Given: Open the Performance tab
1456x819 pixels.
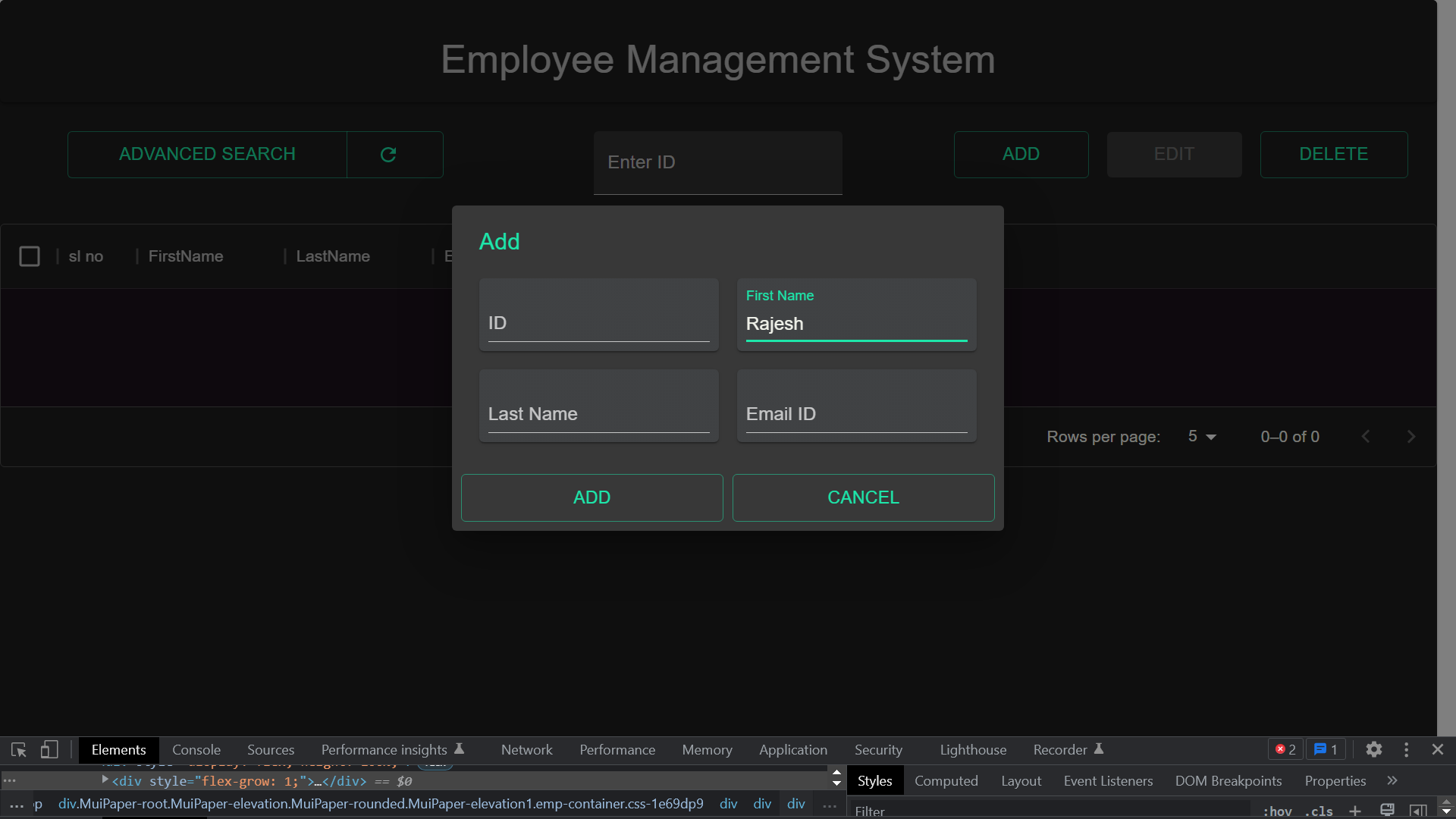Looking at the screenshot, I should point(617,750).
